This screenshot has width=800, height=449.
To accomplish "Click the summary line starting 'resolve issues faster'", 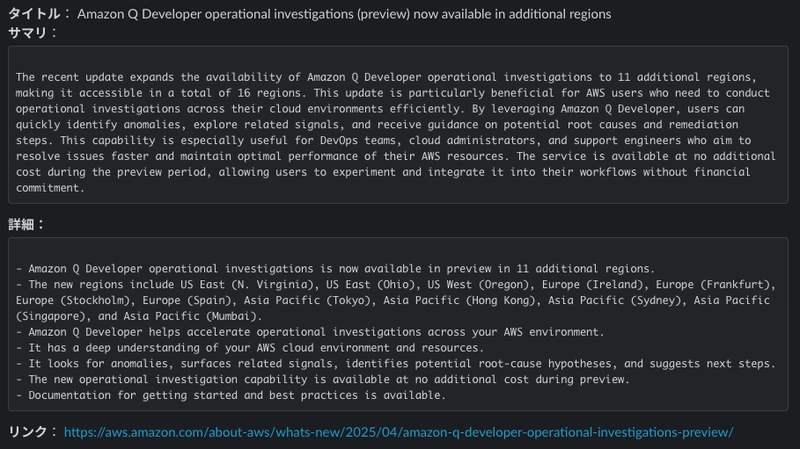I will point(395,156).
